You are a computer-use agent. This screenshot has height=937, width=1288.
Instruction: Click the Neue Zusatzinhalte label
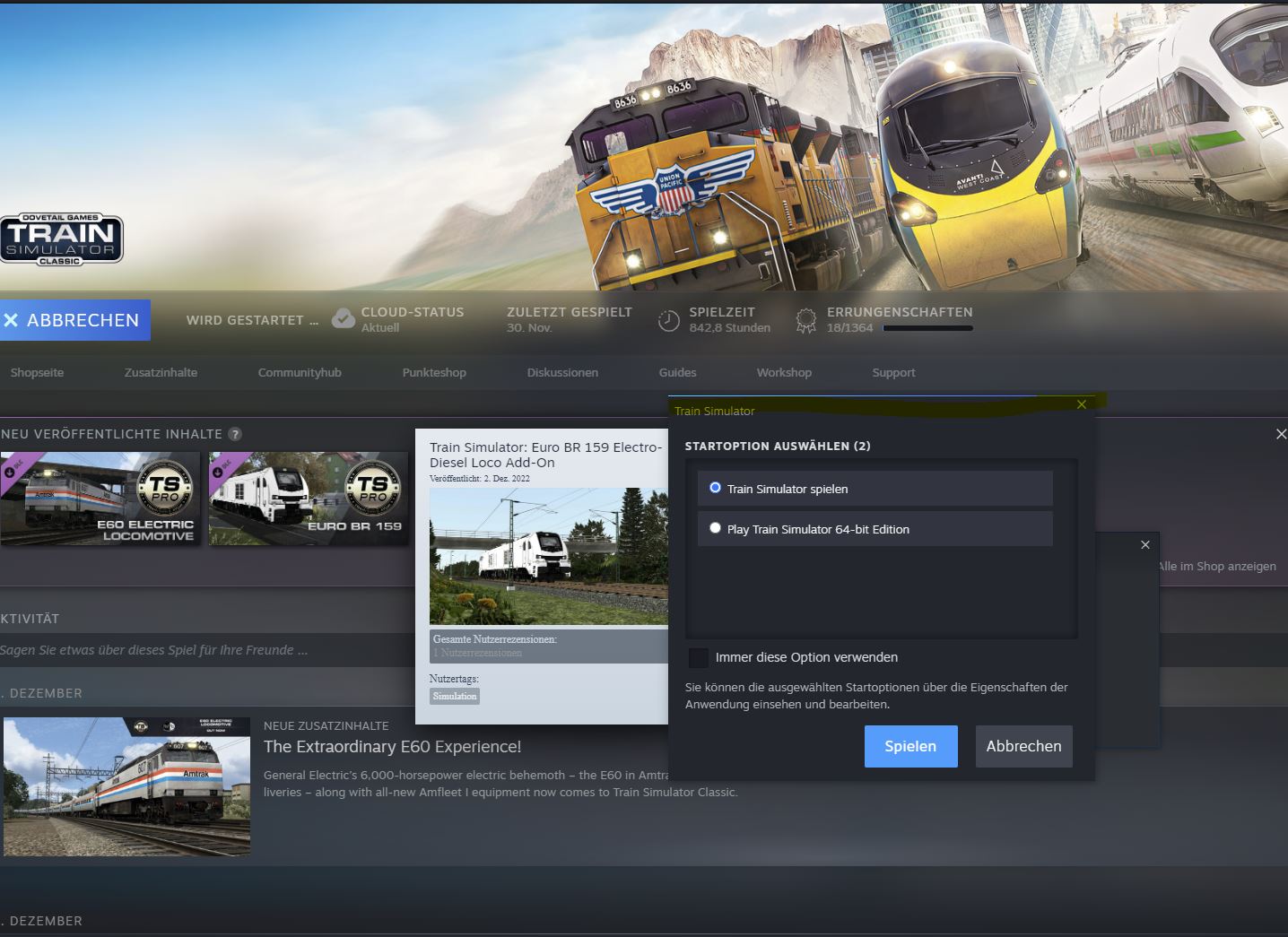tap(326, 725)
